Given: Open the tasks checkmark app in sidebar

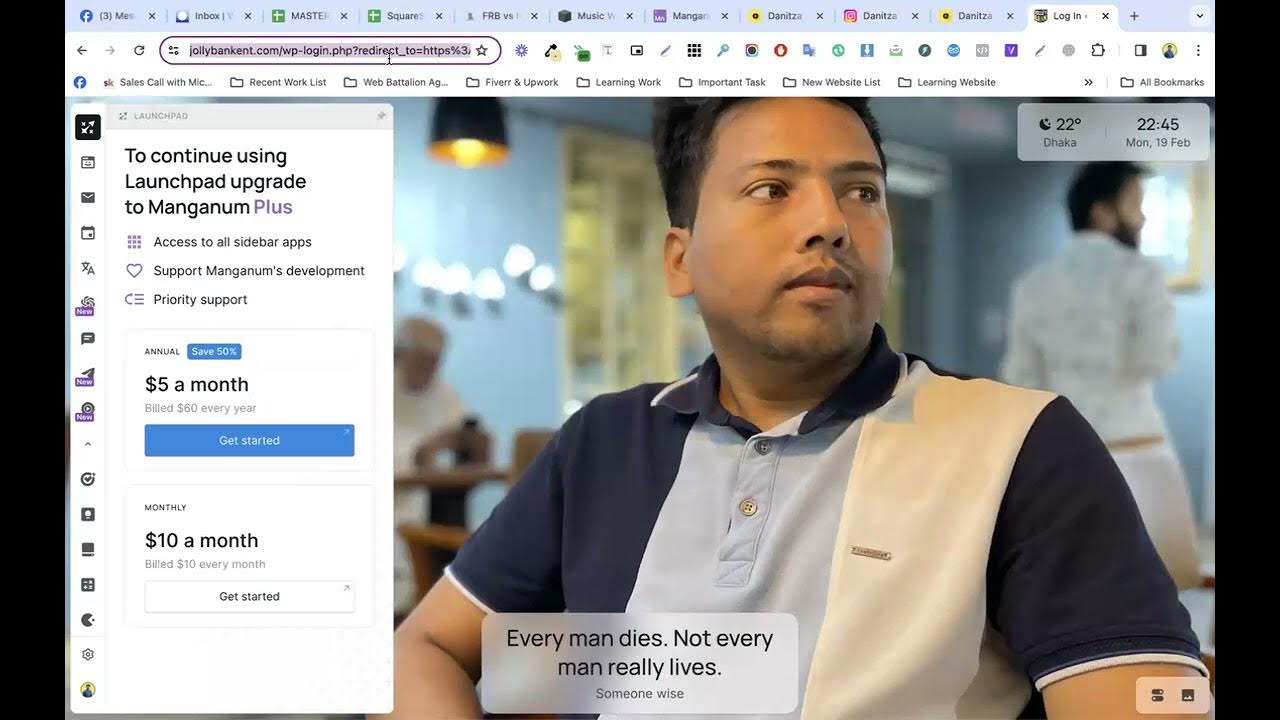Looking at the screenshot, I should pos(88,479).
